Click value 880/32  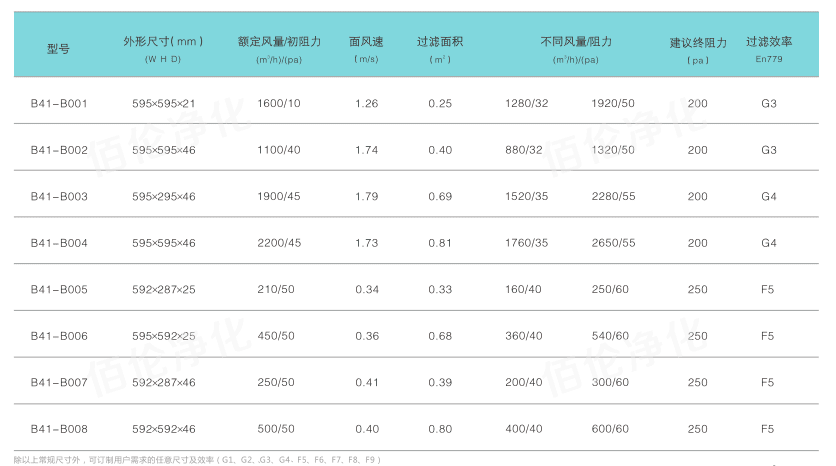[x=524, y=150]
